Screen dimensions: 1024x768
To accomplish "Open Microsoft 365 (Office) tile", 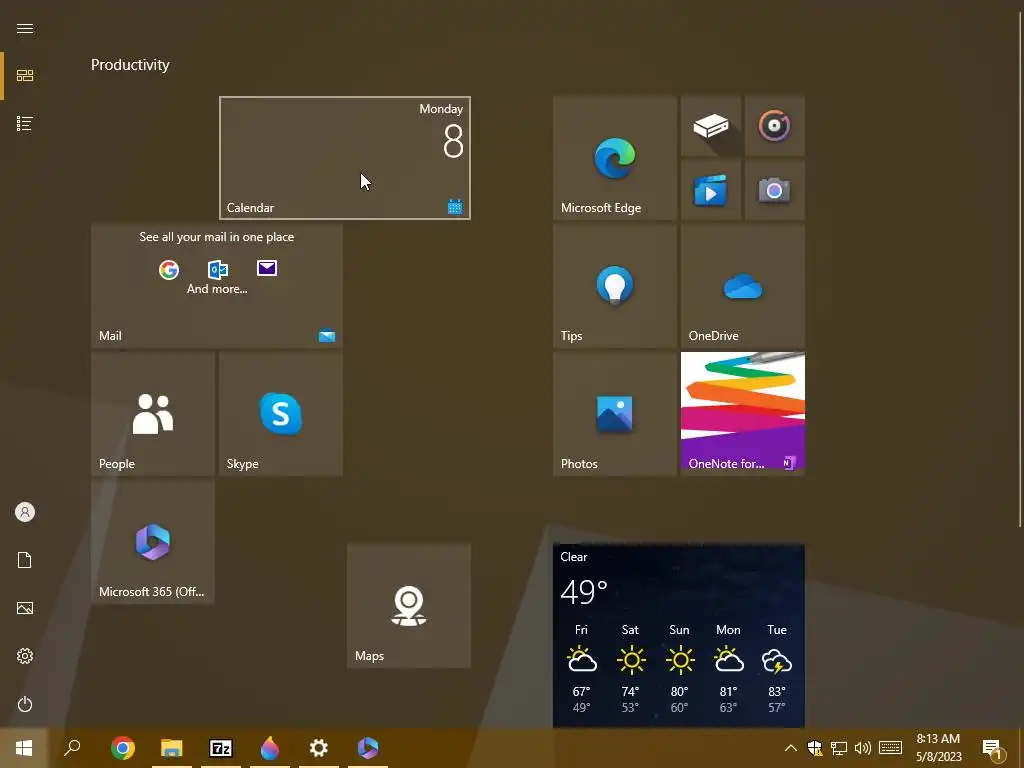I will 153,541.
